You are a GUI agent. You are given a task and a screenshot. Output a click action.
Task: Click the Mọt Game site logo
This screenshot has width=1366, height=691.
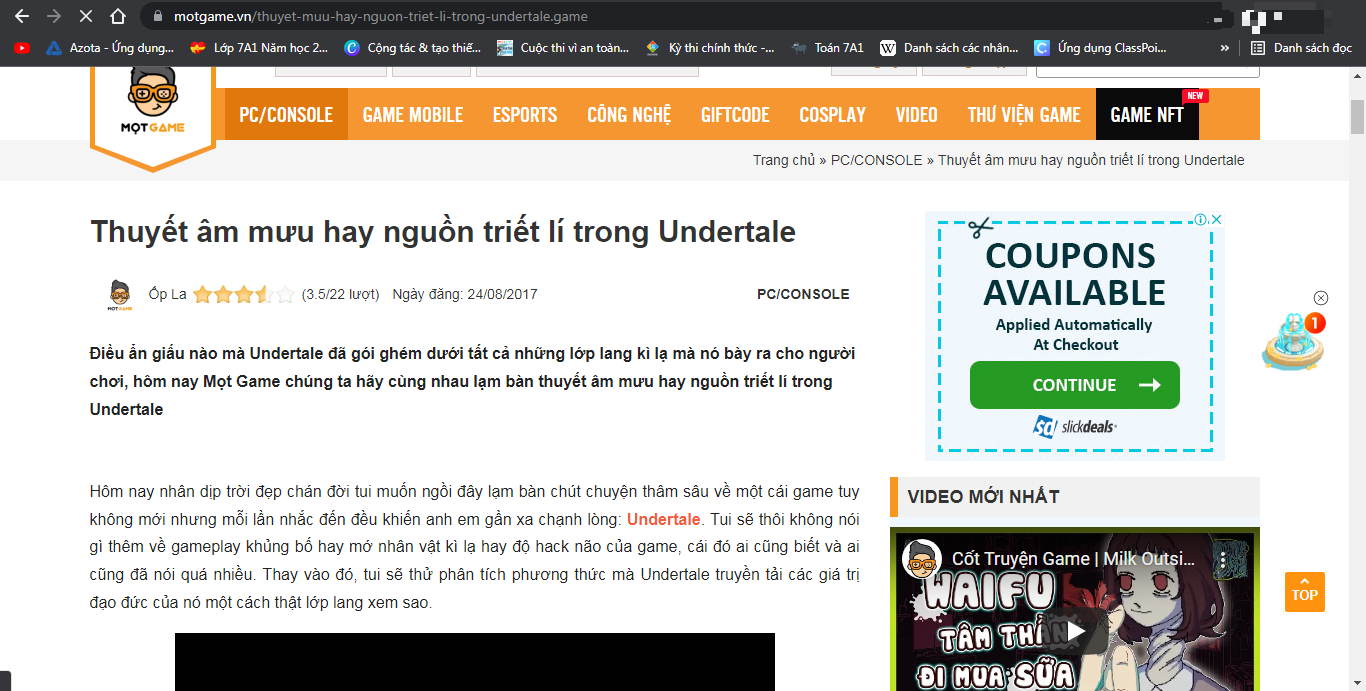click(x=153, y=105)
